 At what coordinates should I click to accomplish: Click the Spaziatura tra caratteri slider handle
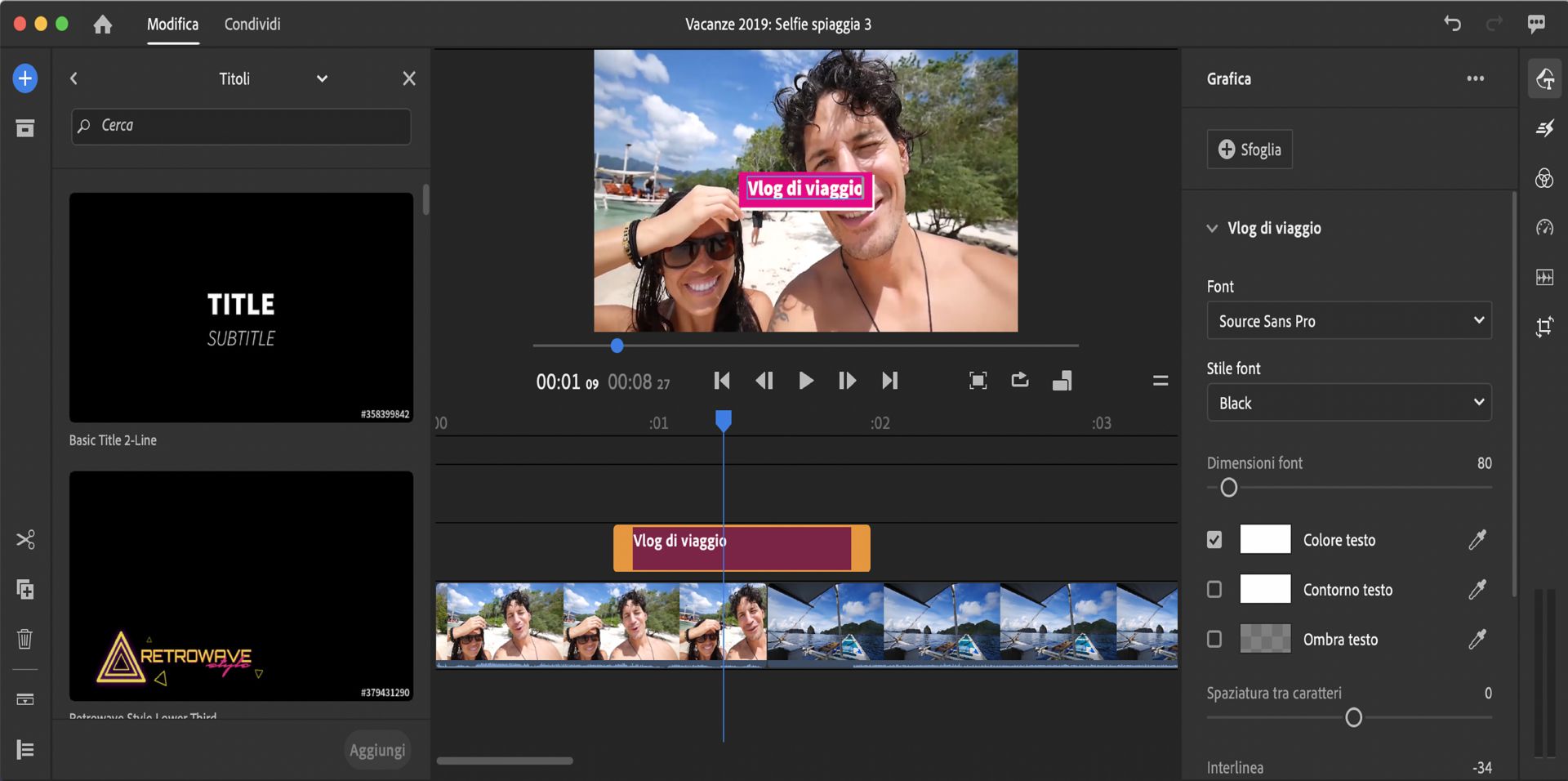1353,718
